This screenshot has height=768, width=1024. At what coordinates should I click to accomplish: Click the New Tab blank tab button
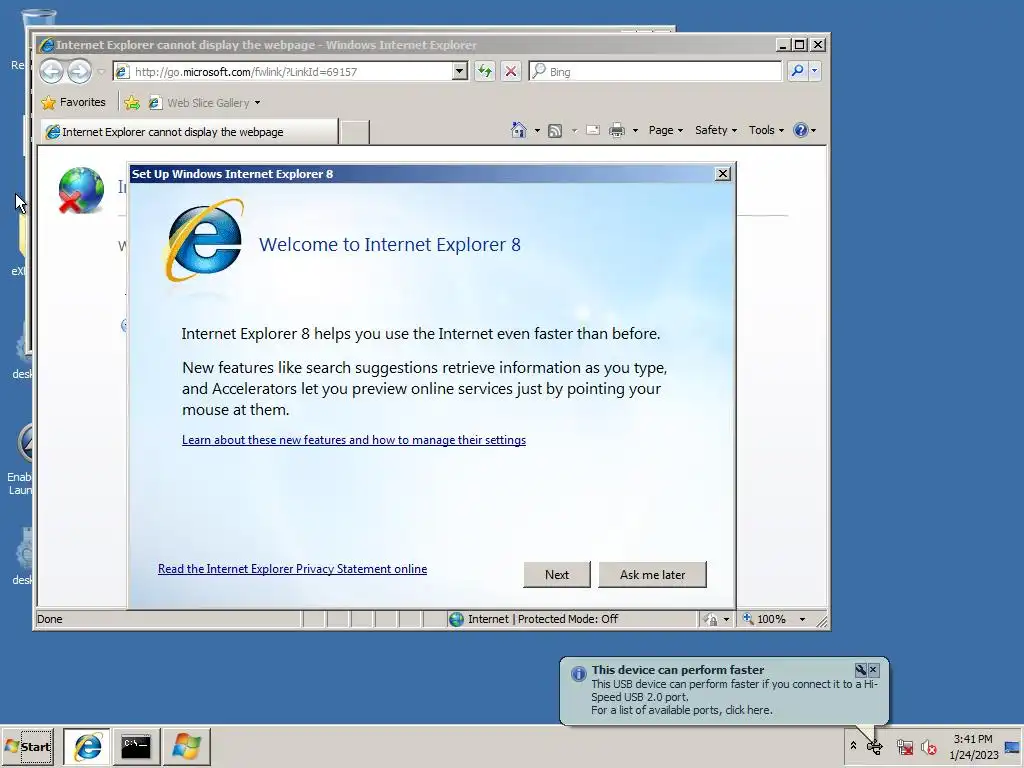[x=355, y=132]
